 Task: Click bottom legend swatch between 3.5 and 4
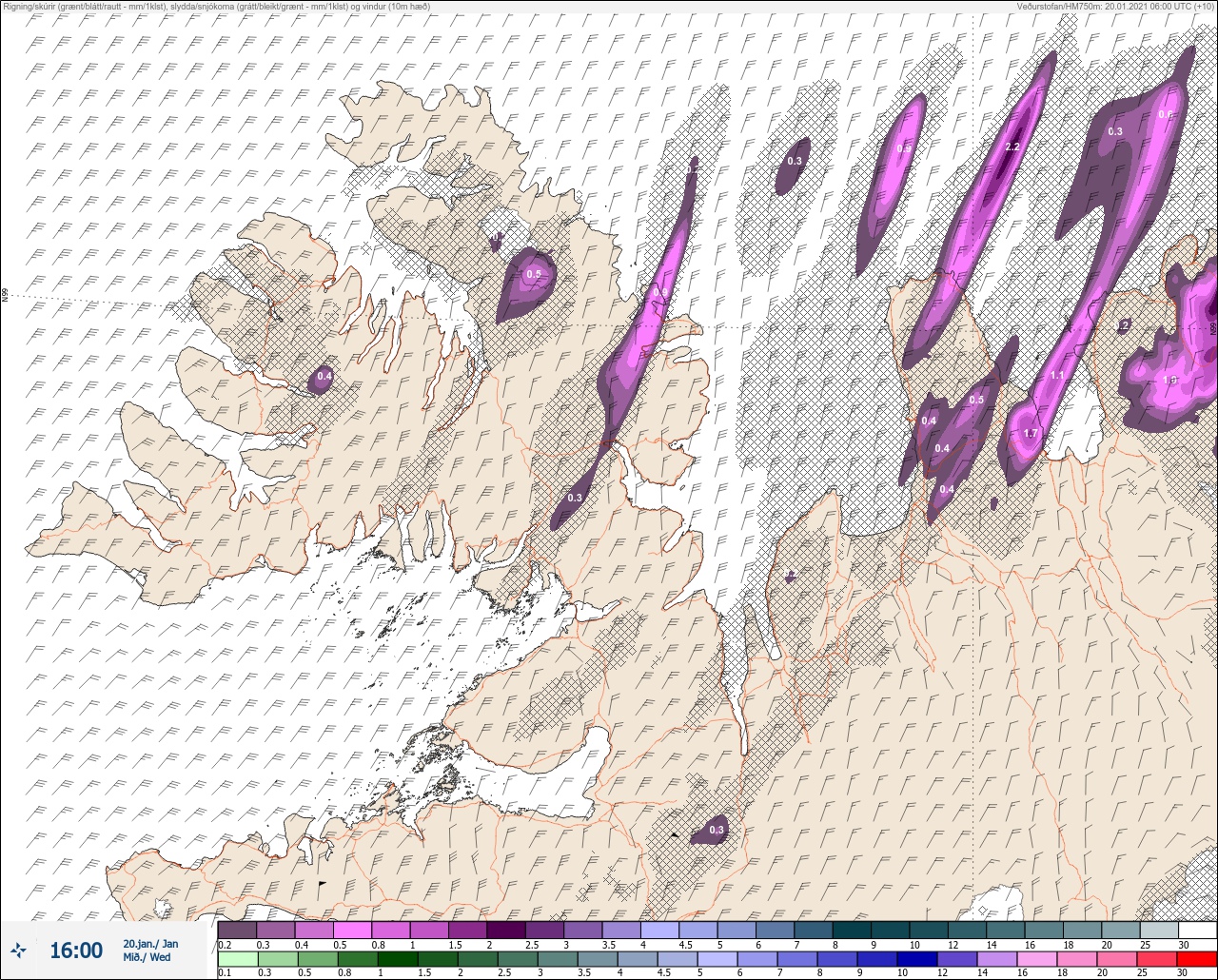[x=597, y=959]
